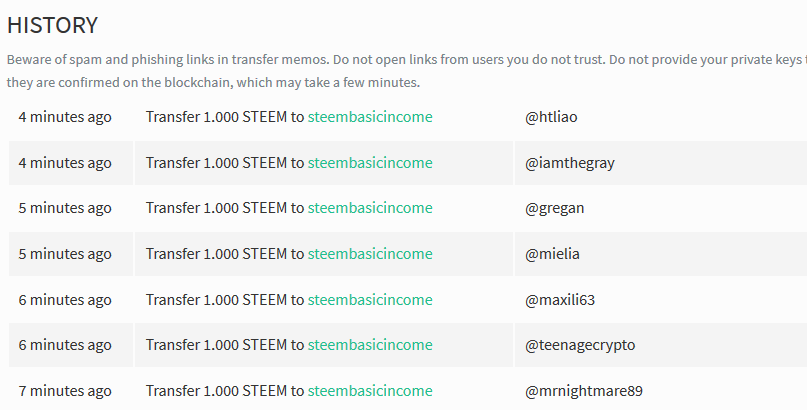Open steembasicincome link in the @gregan row
This screenshot has height=410, width=807.
pyautogui.click(x=370, y=208)
